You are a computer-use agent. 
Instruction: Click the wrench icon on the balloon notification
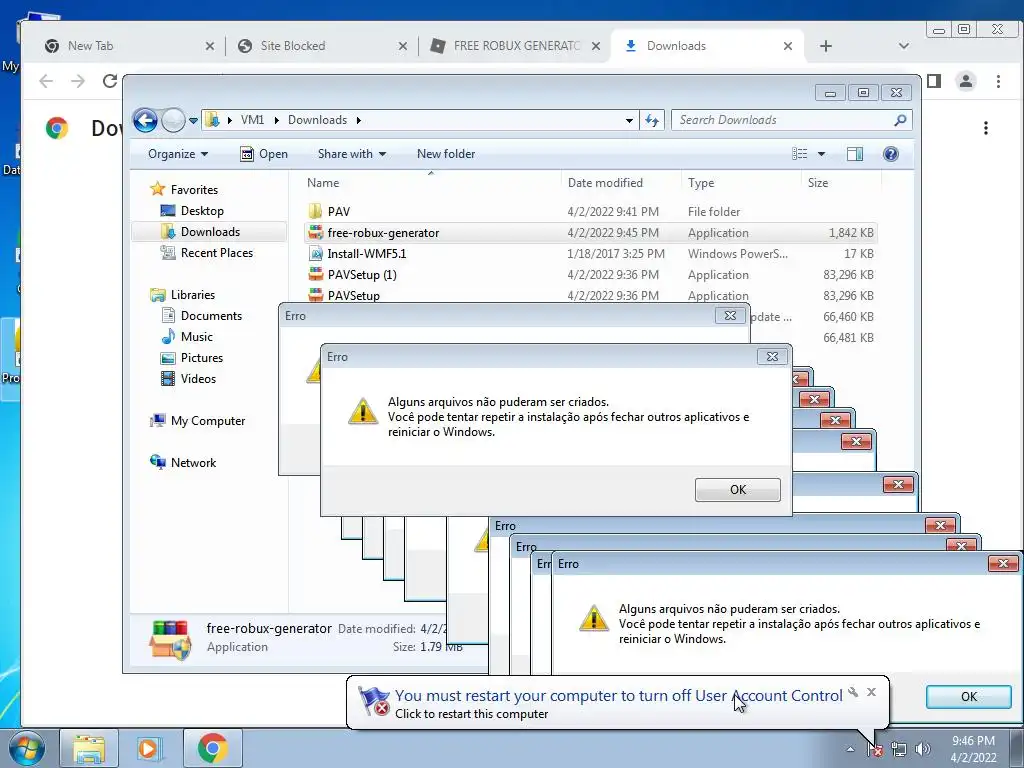[x=853, y=692]
